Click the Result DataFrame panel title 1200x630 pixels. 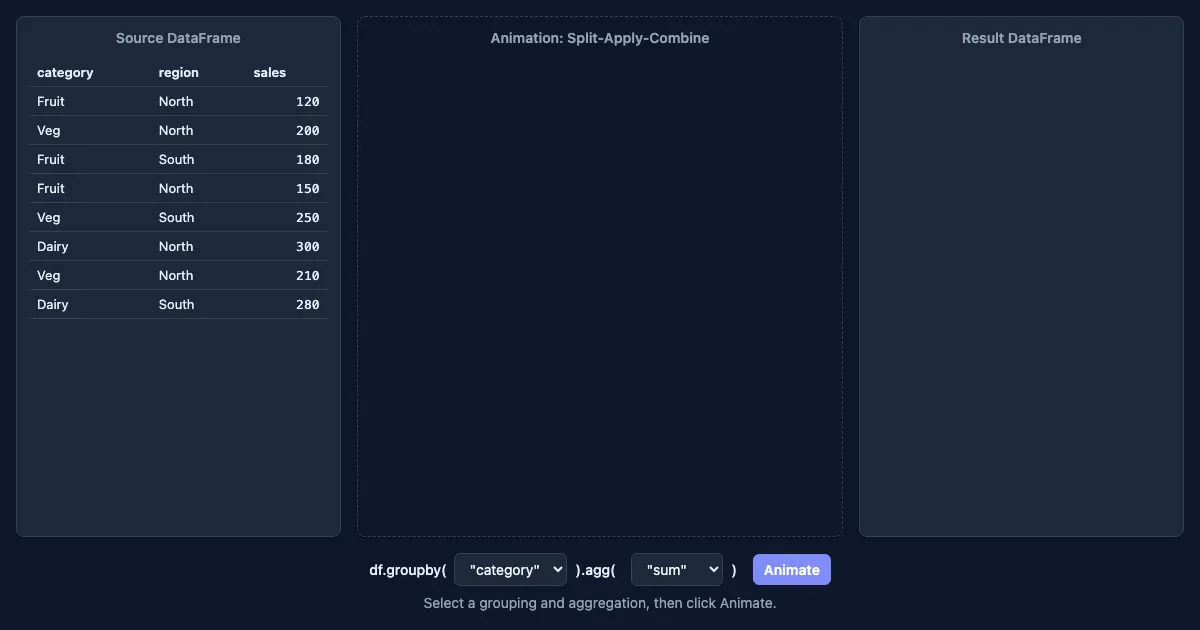point(1021,38)
